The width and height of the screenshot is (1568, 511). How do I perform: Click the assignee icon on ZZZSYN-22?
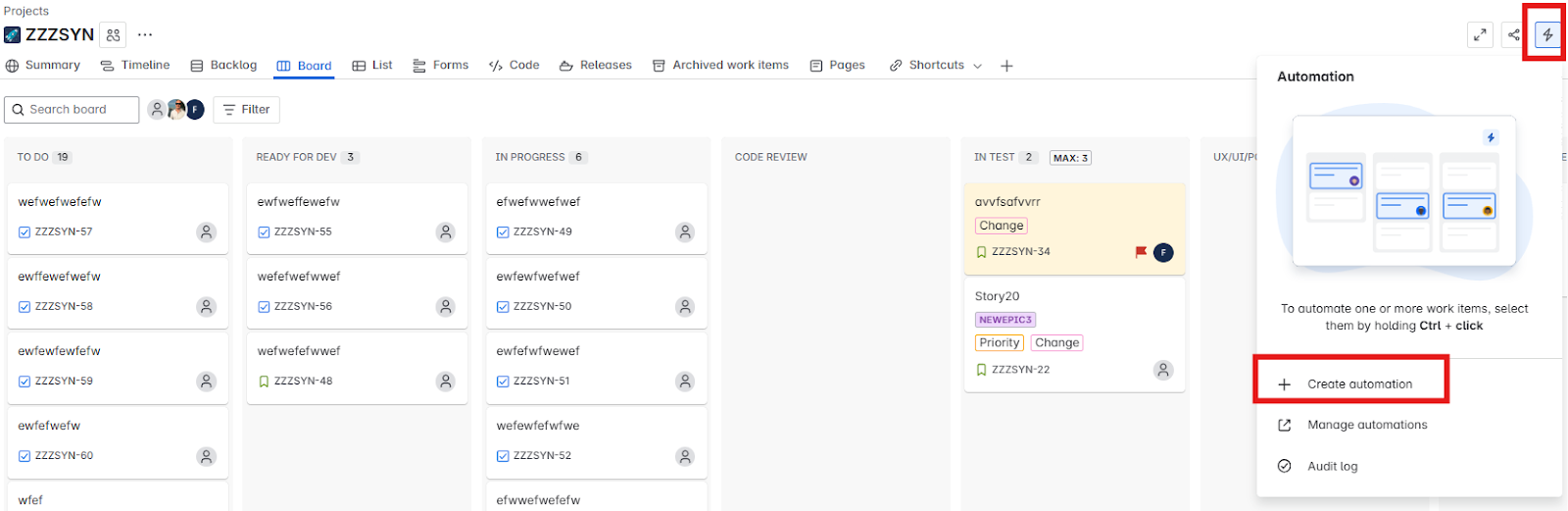coord(1163,370)
